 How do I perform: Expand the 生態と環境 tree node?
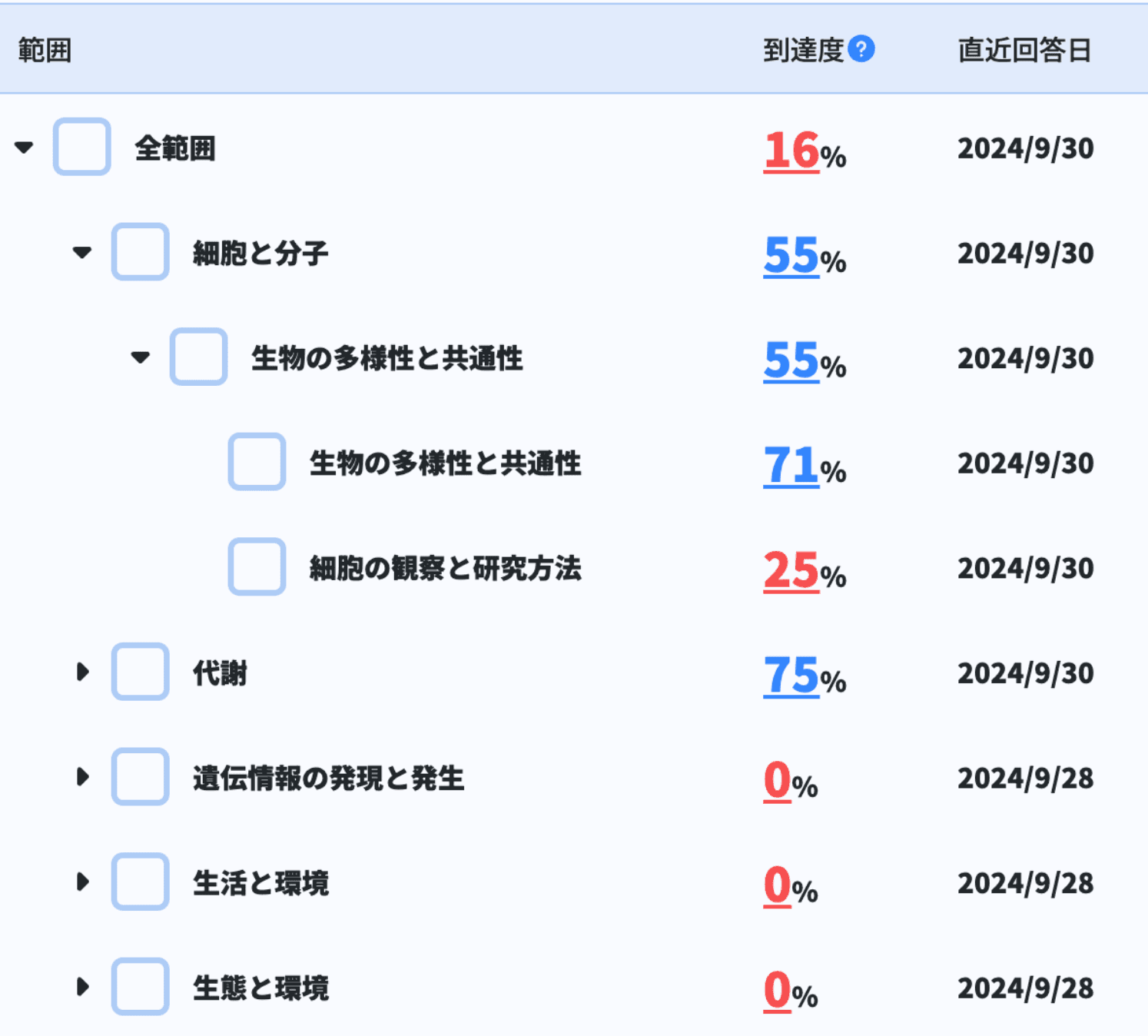pos(82,988)
